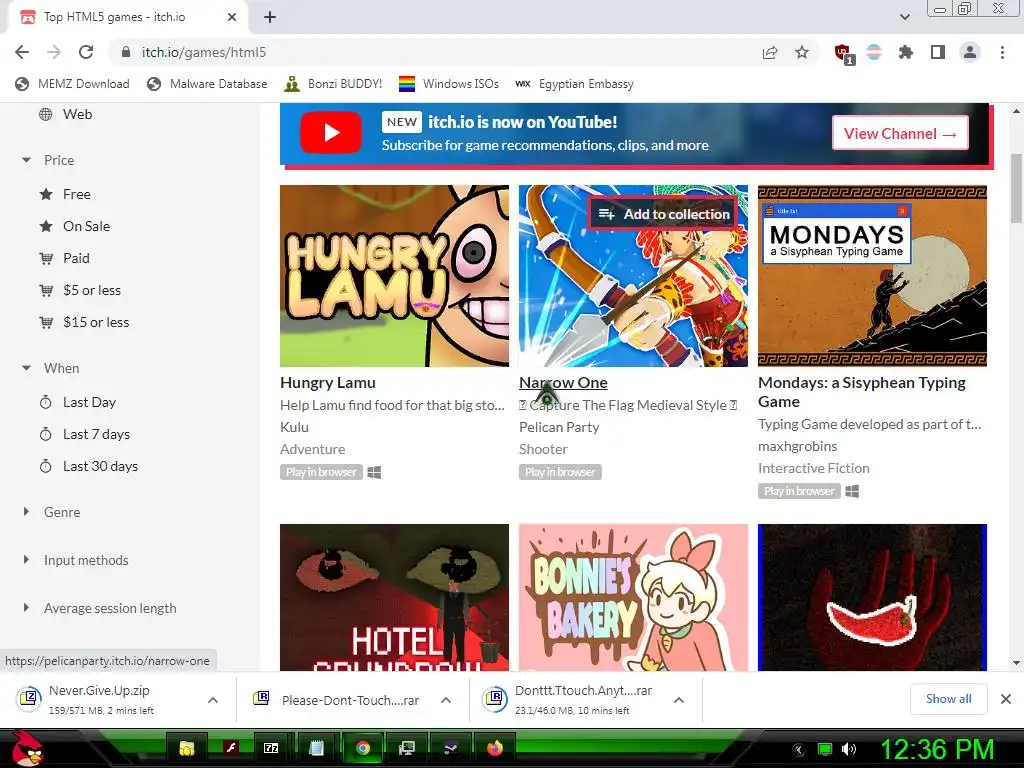Toggle the browser side panel
Viewport: 1024px width, 768px height.
pos(938,52)
